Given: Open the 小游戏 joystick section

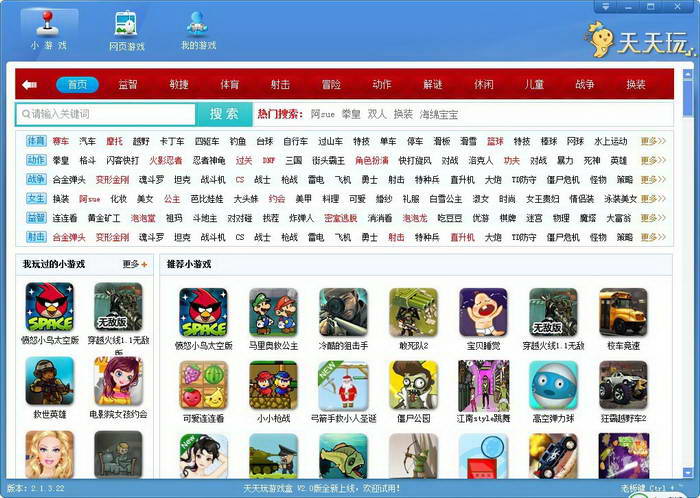Looking at the screenshot, I should pyautogui.click(x=48, y=30).
